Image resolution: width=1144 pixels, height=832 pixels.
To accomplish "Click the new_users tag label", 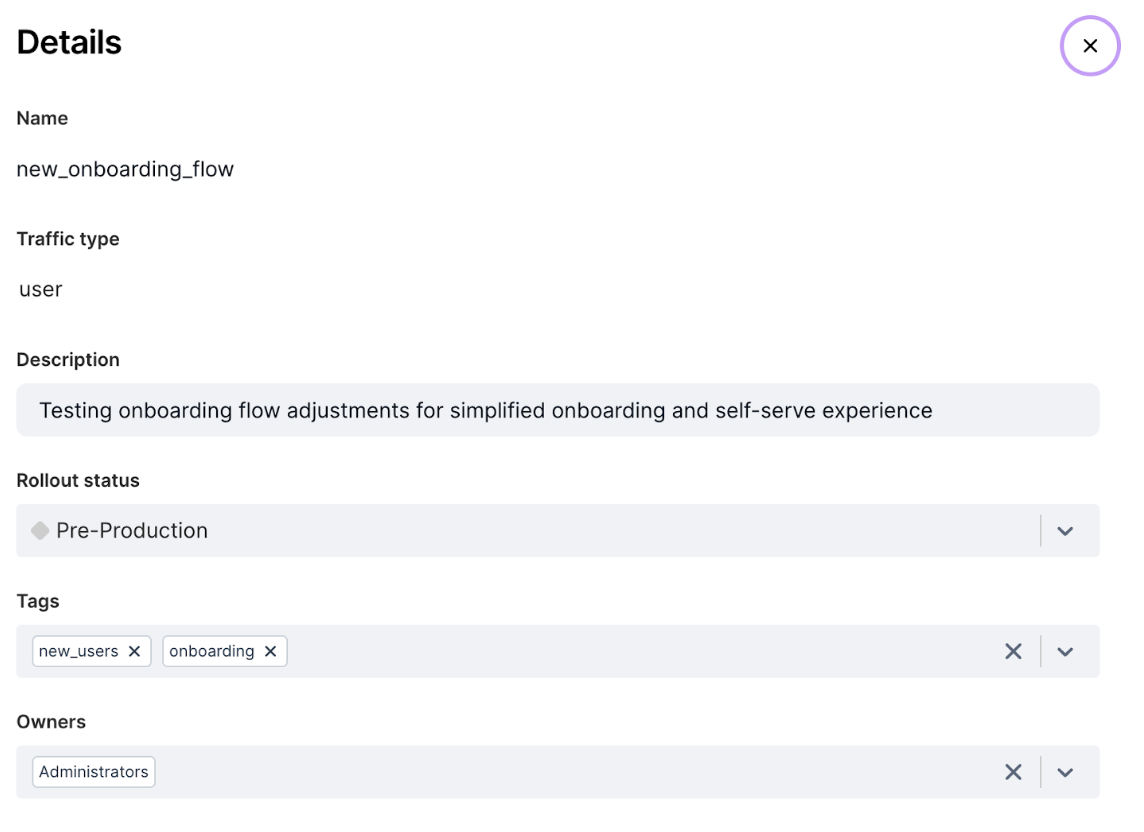I will pos(78,651).
